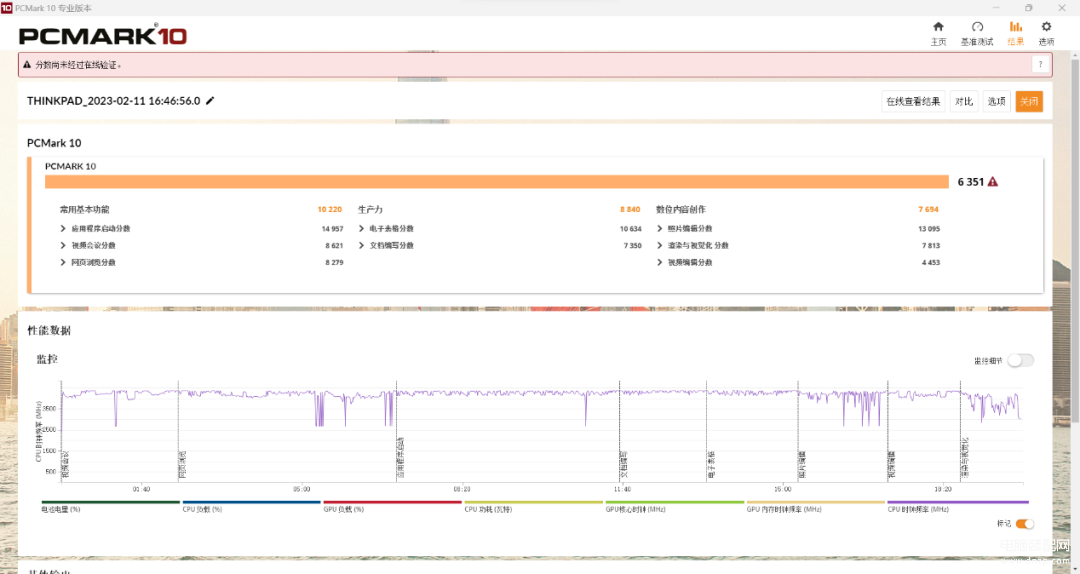Select the tan GPU memory clock legend
The image size is (1080, 574).
(x=816, y=506)
